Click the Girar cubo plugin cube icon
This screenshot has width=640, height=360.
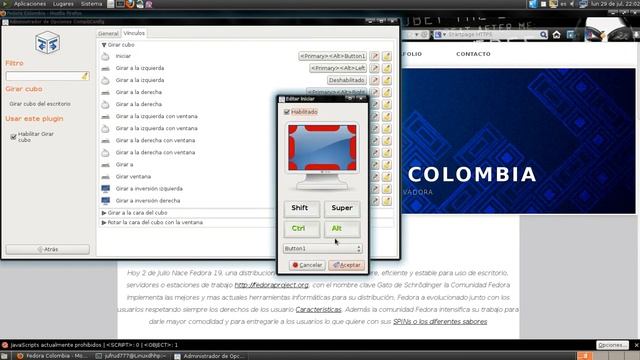tap(47, 42)
